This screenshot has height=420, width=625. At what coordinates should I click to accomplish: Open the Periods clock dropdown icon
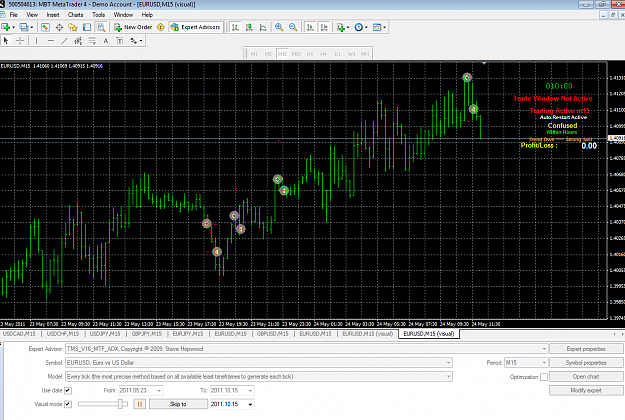click(x=361, y=27)
